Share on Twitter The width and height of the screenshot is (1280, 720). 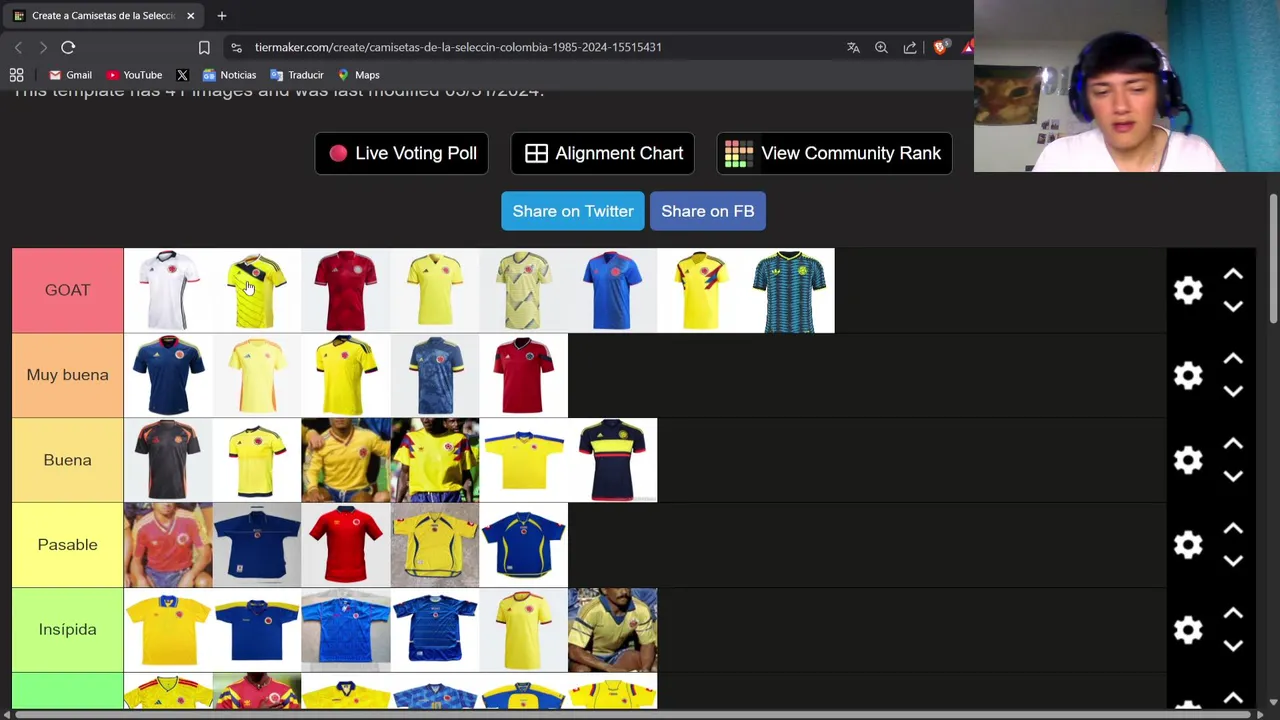pos(573,211)
